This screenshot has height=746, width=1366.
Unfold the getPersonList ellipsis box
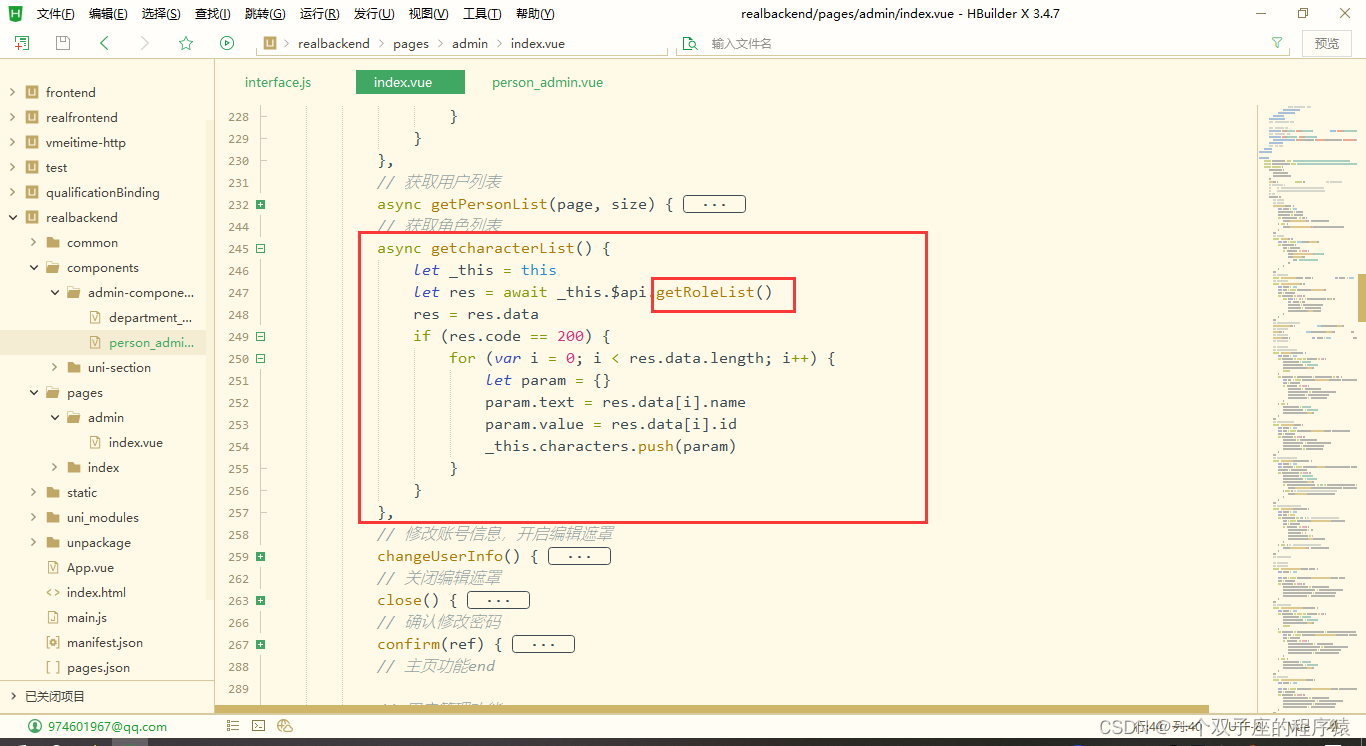click(714, 204)
